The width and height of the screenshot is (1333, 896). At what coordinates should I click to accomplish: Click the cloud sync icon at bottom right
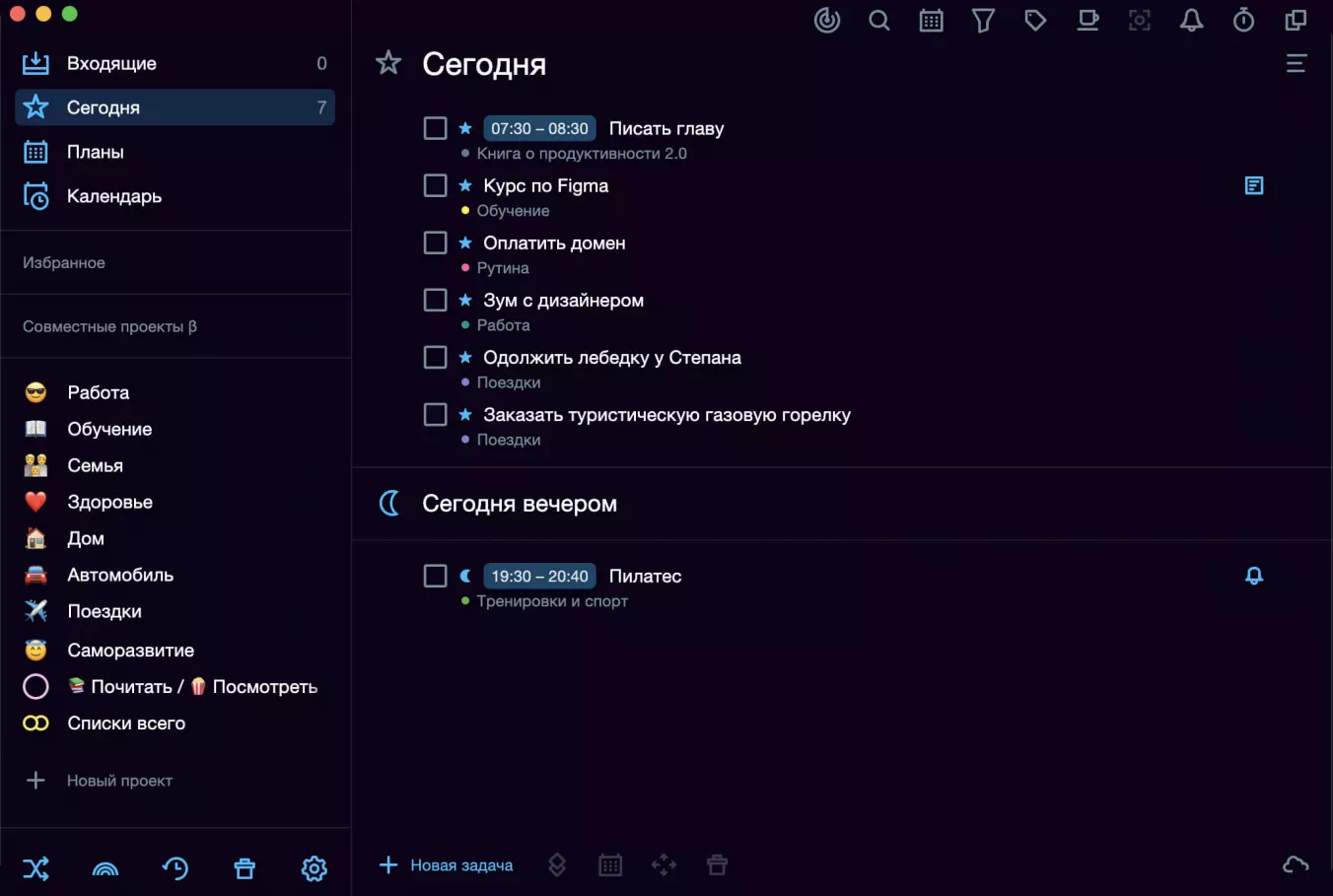click(x=1296, y=864)
